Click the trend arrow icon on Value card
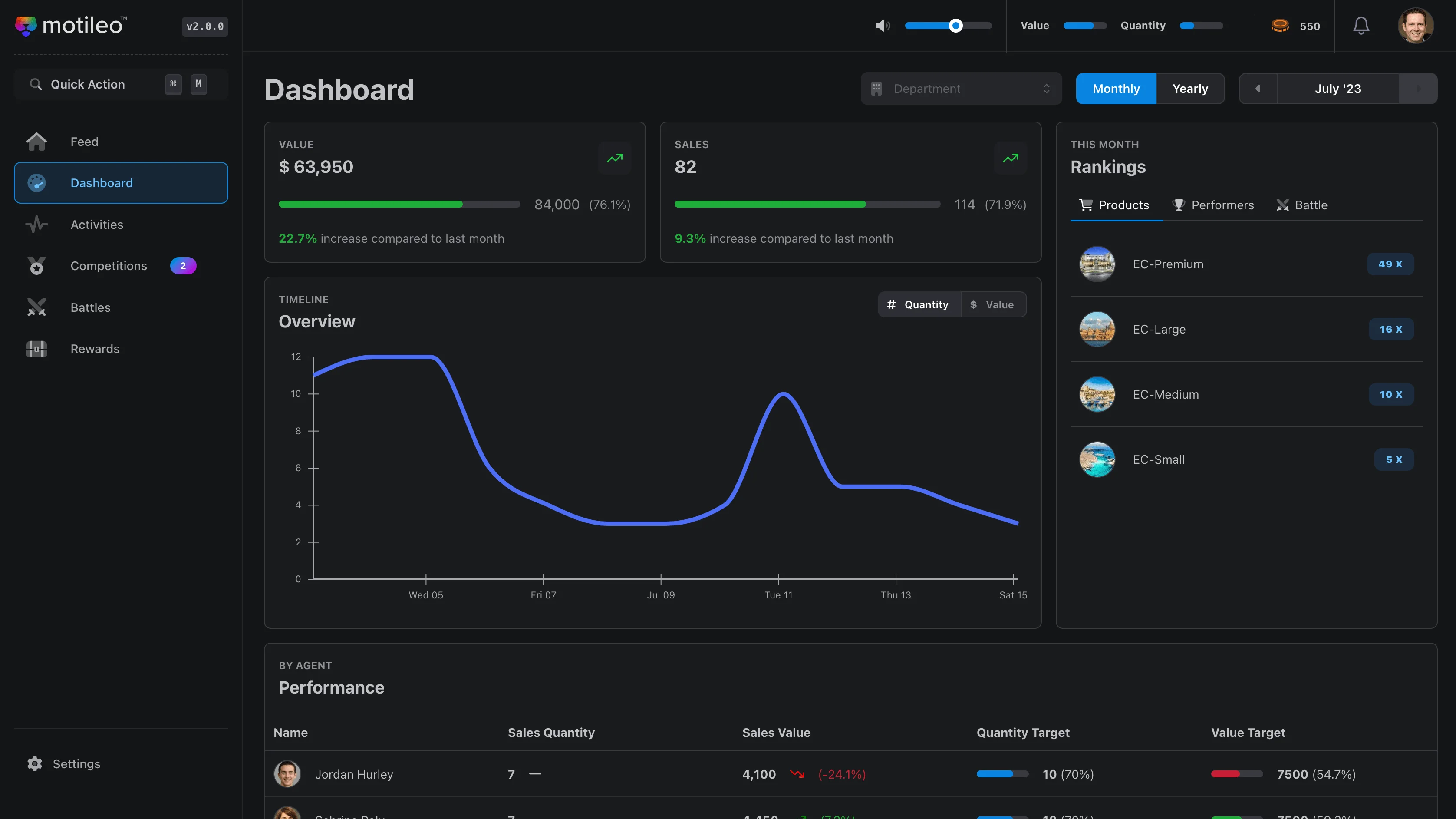This screenshot has height=819, width=1456. click(x=615, y=158)
